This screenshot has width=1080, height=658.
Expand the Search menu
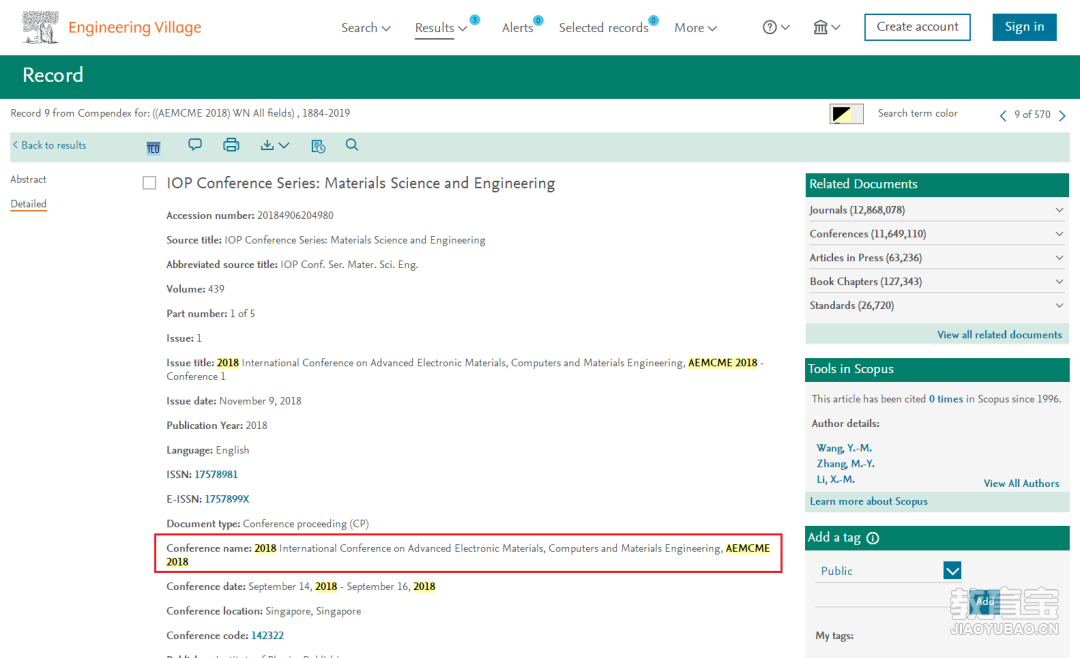tap(366, 28)
